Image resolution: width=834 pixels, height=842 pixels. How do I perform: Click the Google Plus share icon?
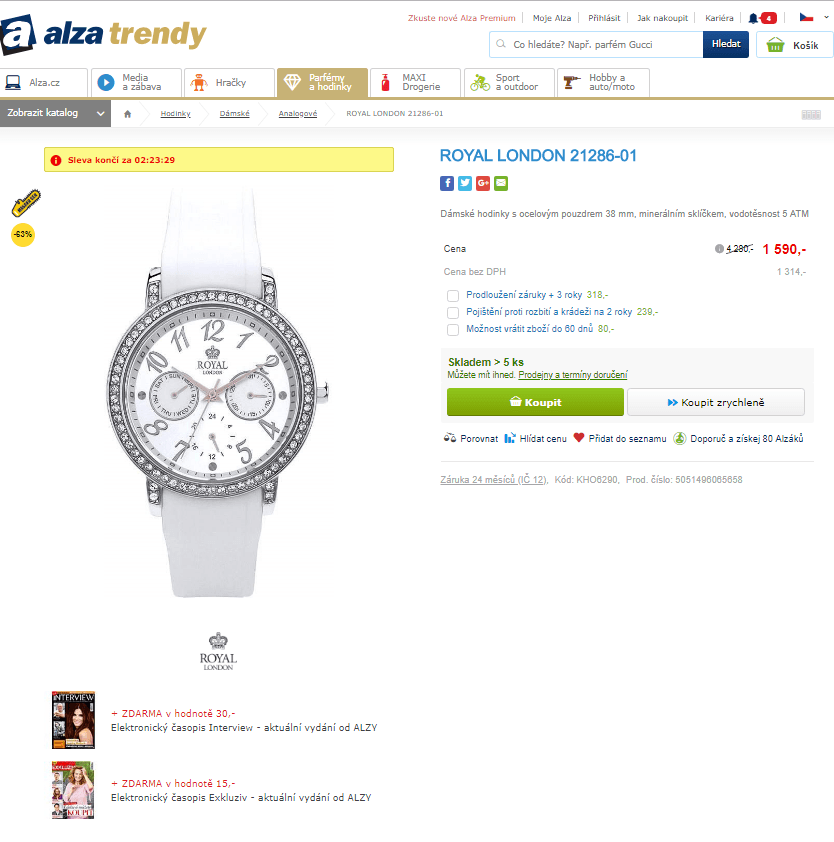point(483,183)
